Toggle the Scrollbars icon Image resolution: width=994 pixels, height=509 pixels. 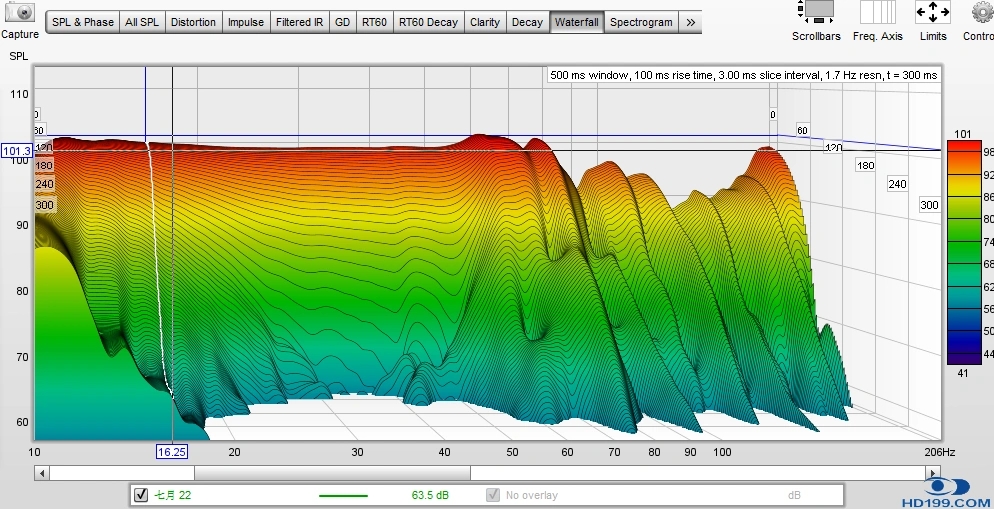click(817, 12)
